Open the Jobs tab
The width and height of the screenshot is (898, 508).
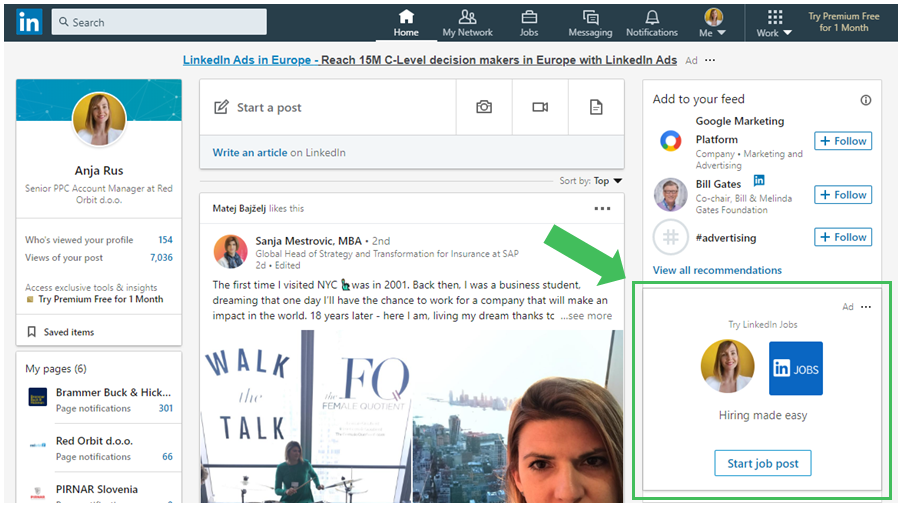[x=529, y=23]
